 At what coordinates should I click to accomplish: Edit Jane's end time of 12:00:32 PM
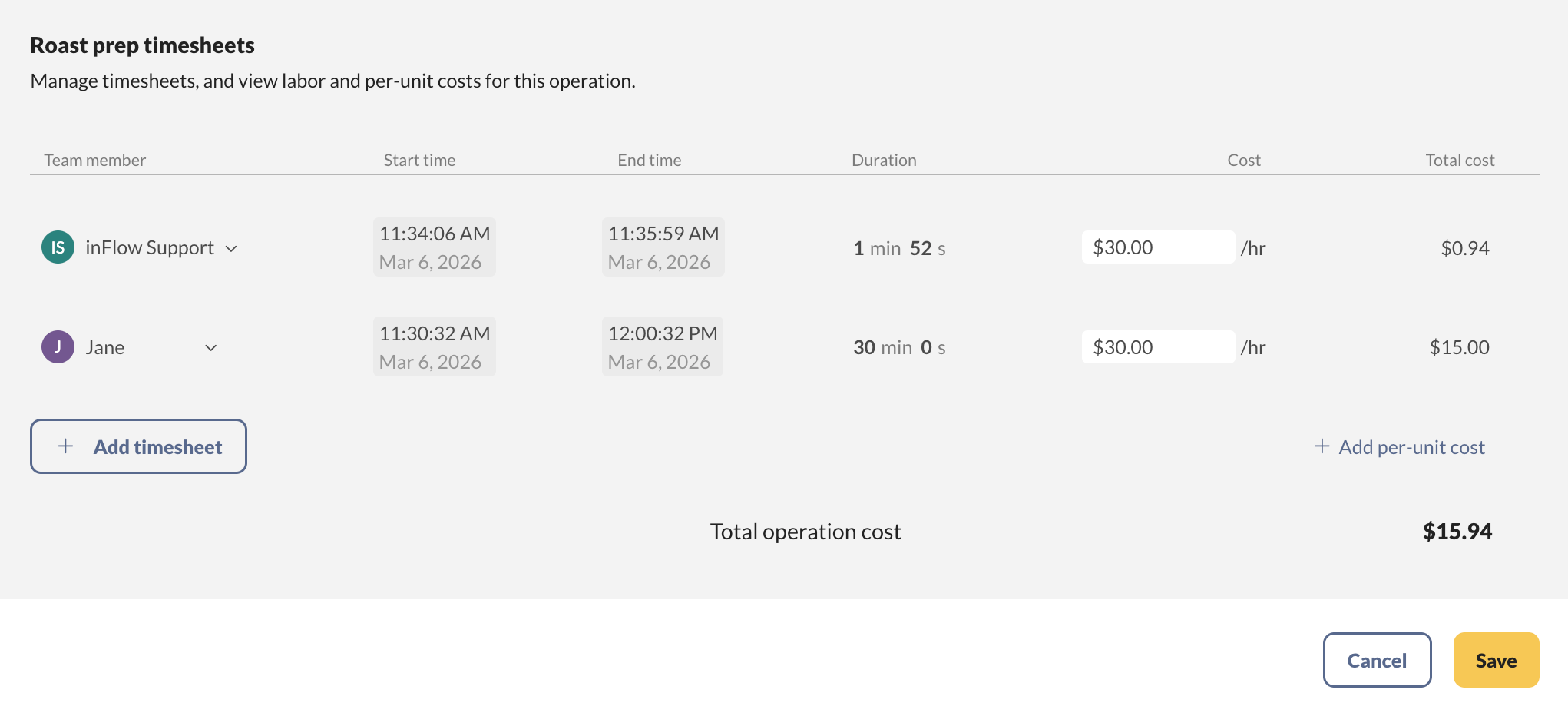click(663, 346)
